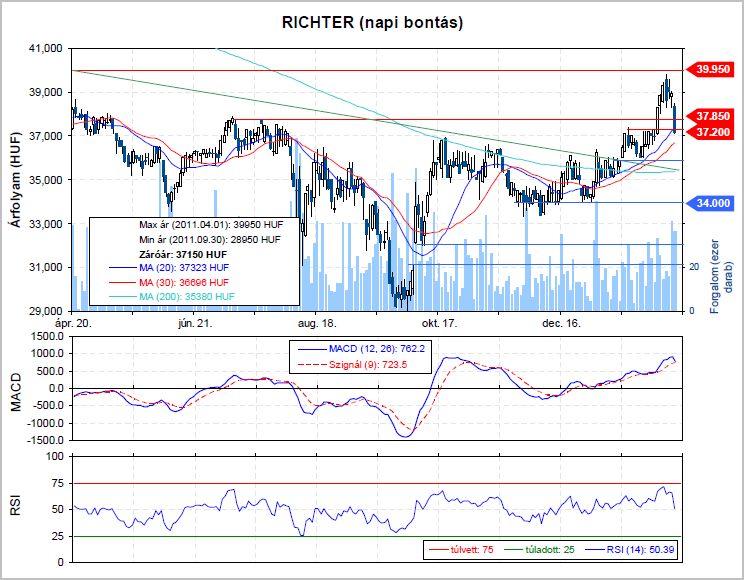Click the 31,000 price axis label
The image size is (744, 580).
click(46, 267)
